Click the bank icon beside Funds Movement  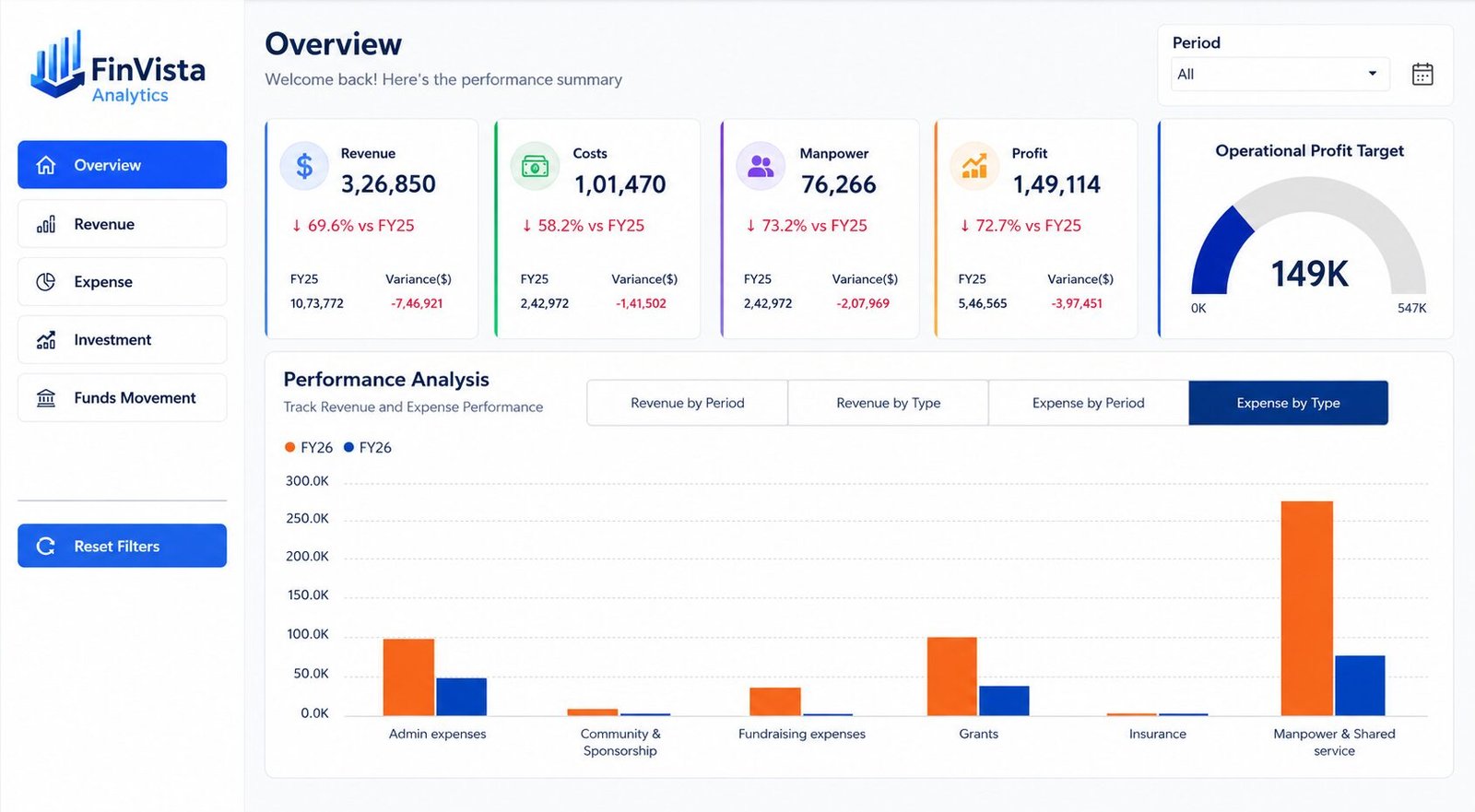(x=46, y=398)
